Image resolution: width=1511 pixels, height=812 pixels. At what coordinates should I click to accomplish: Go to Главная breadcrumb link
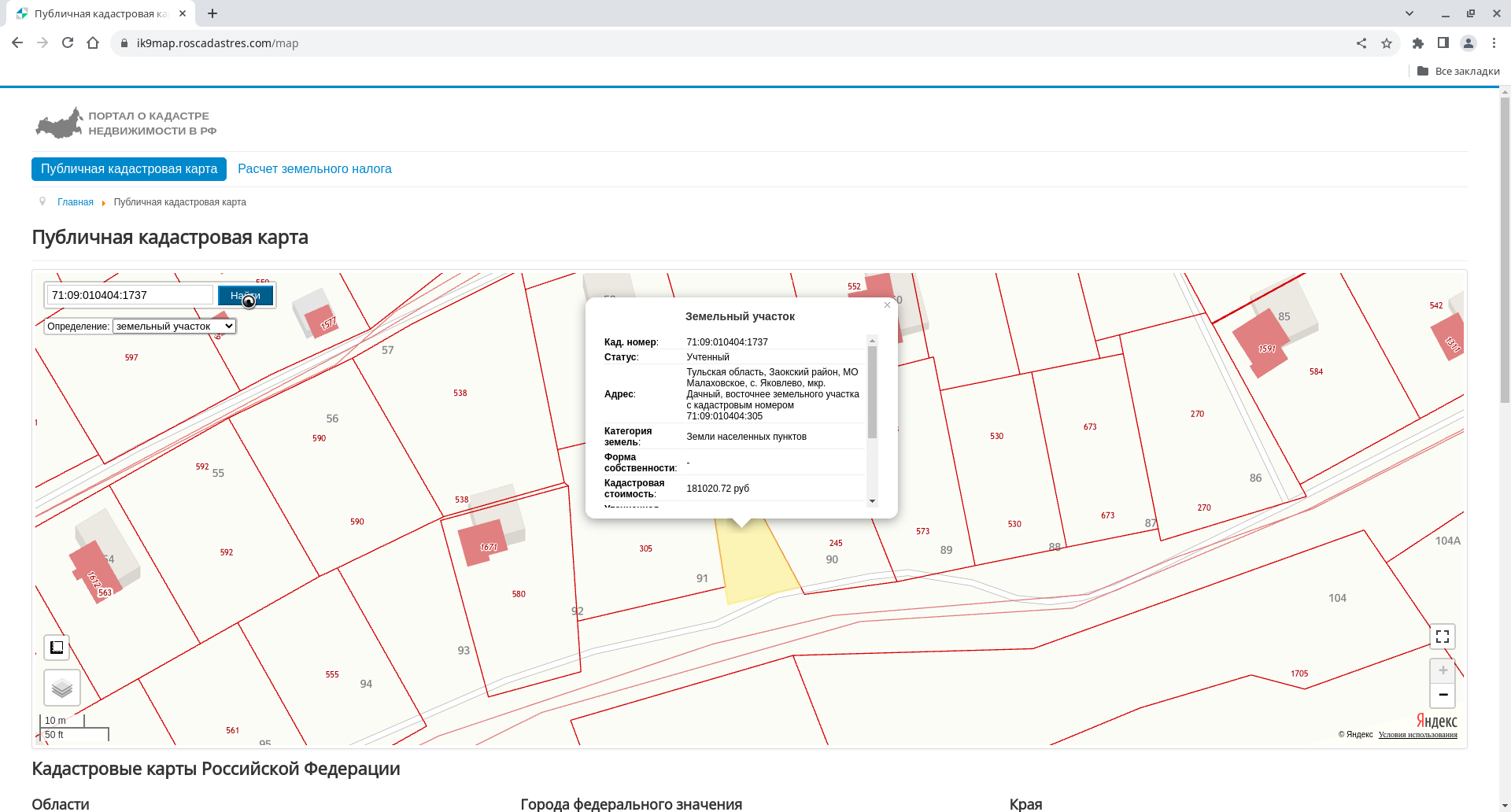click(x=75, y=202)
